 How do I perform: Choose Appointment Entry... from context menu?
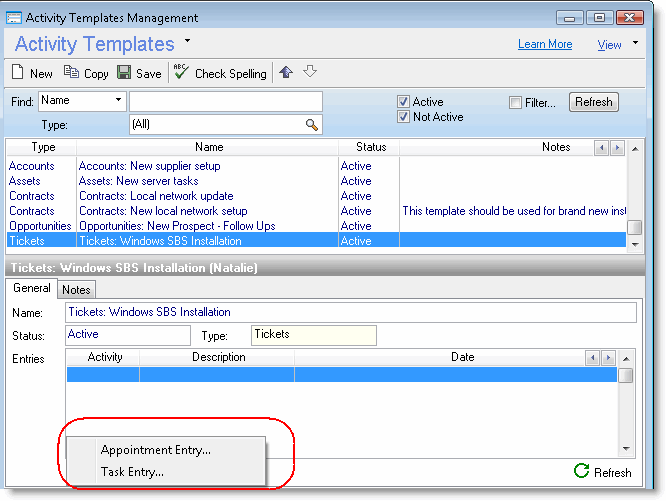(x=156, y=450)
